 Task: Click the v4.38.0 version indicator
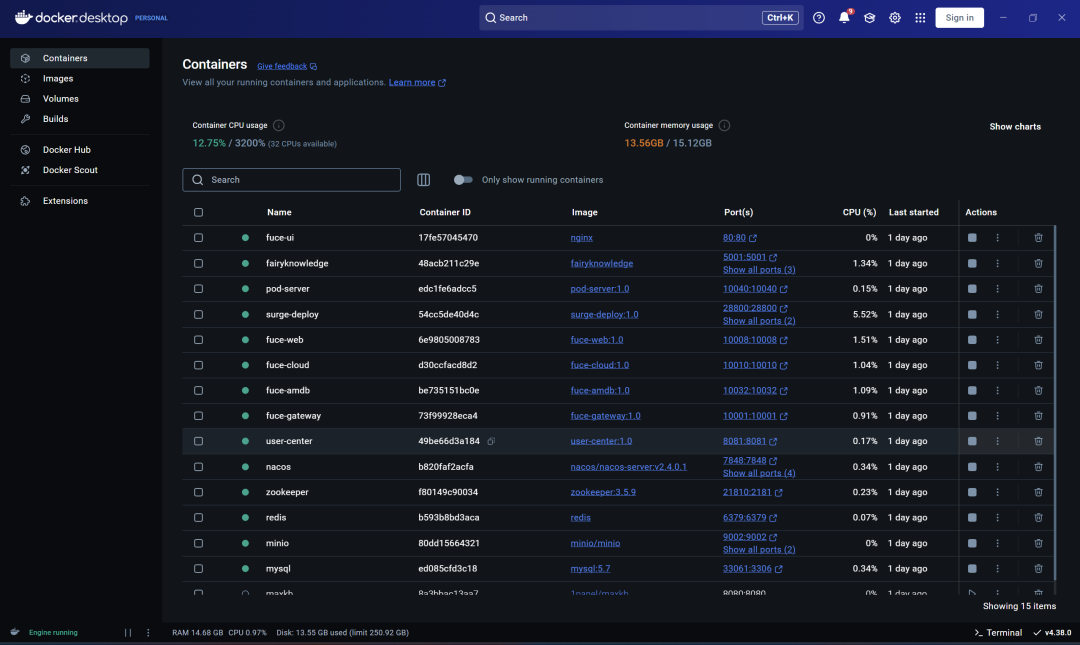[1052, 633]
